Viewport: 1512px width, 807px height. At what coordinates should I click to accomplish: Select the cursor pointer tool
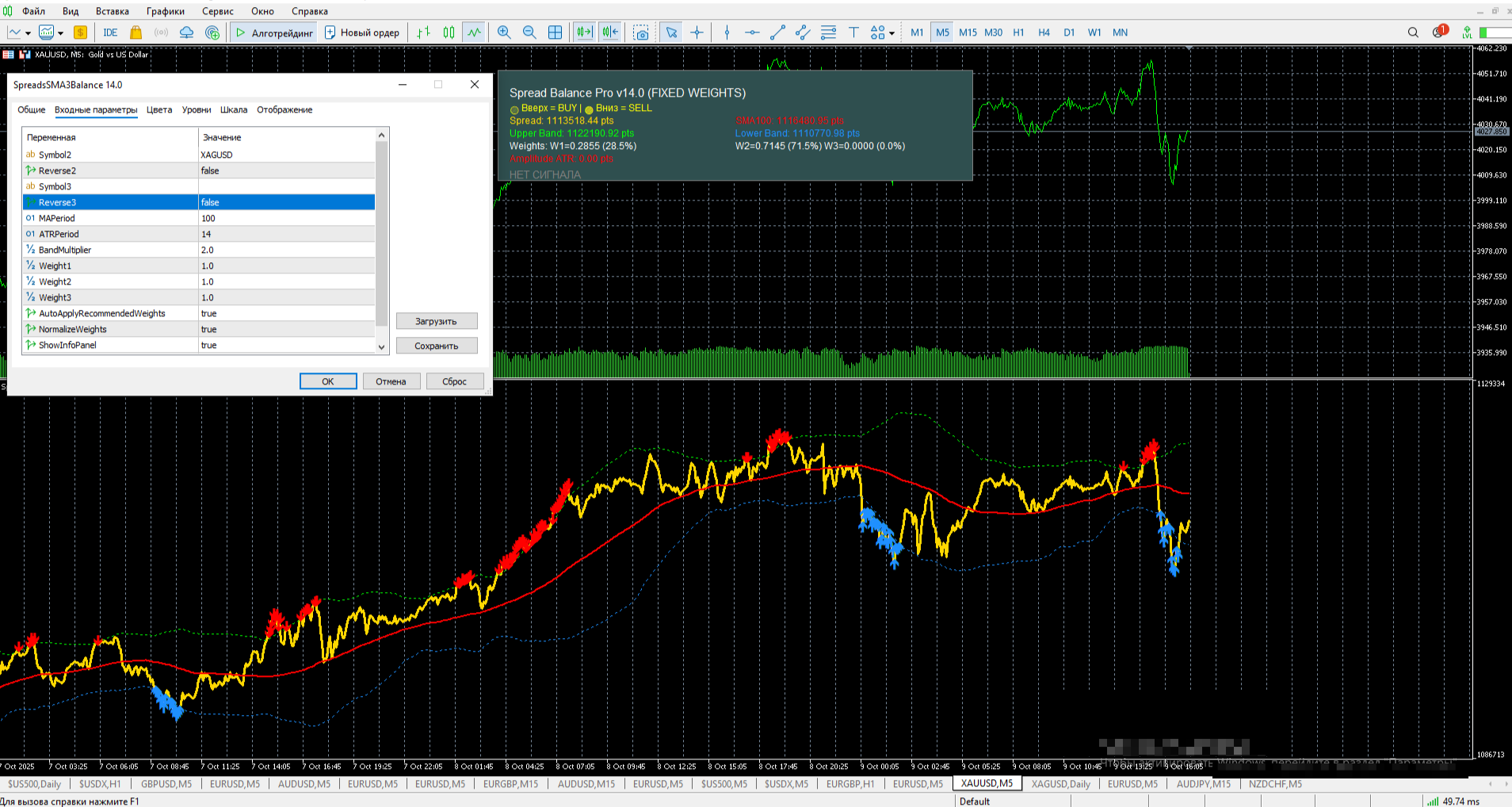[x=671, y=33]
